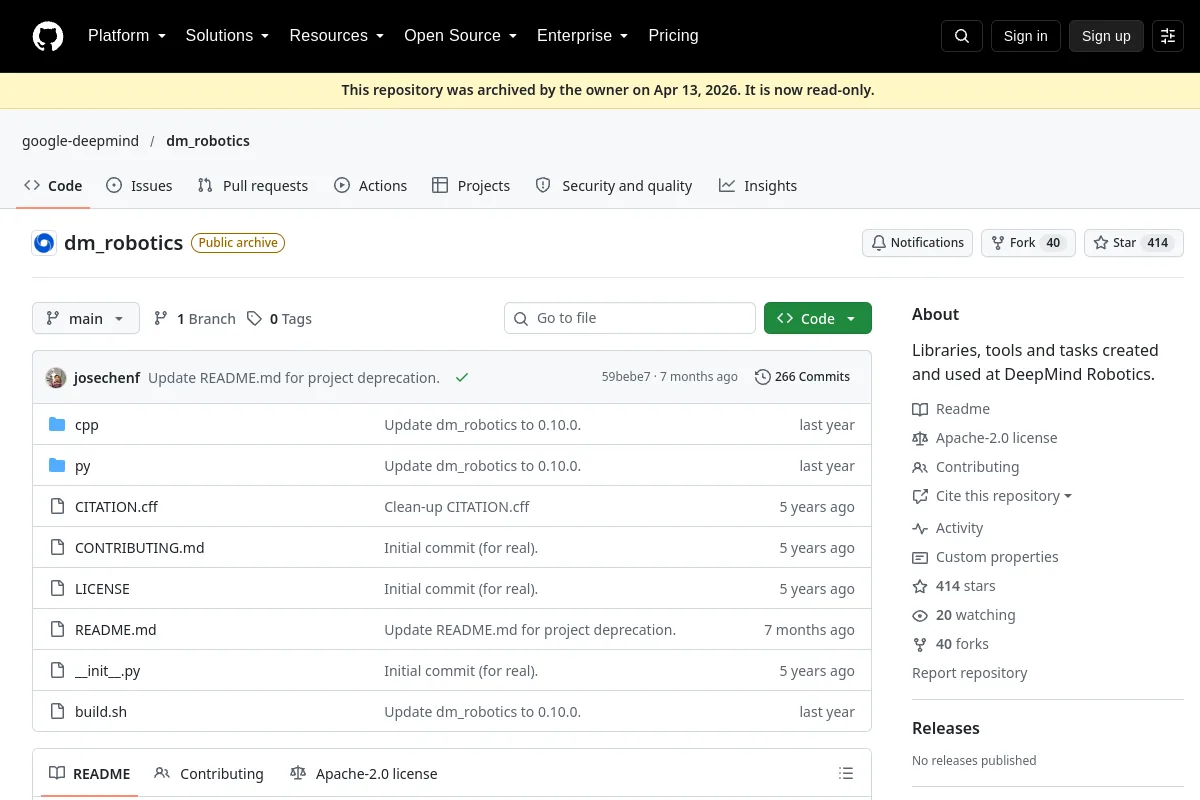Open the josechenf author link
The height and width of the screenshot is (800, 1200).
[x=107, y=377]
